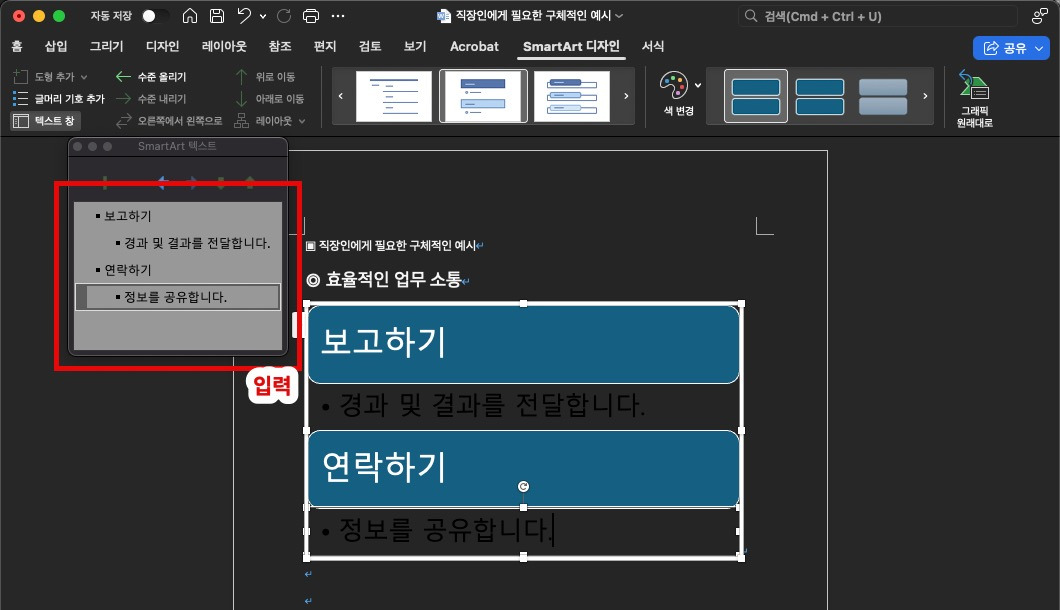Expand the 도형 추가 dropdown arrow
1060x610 pixels.
coord(84,77)
